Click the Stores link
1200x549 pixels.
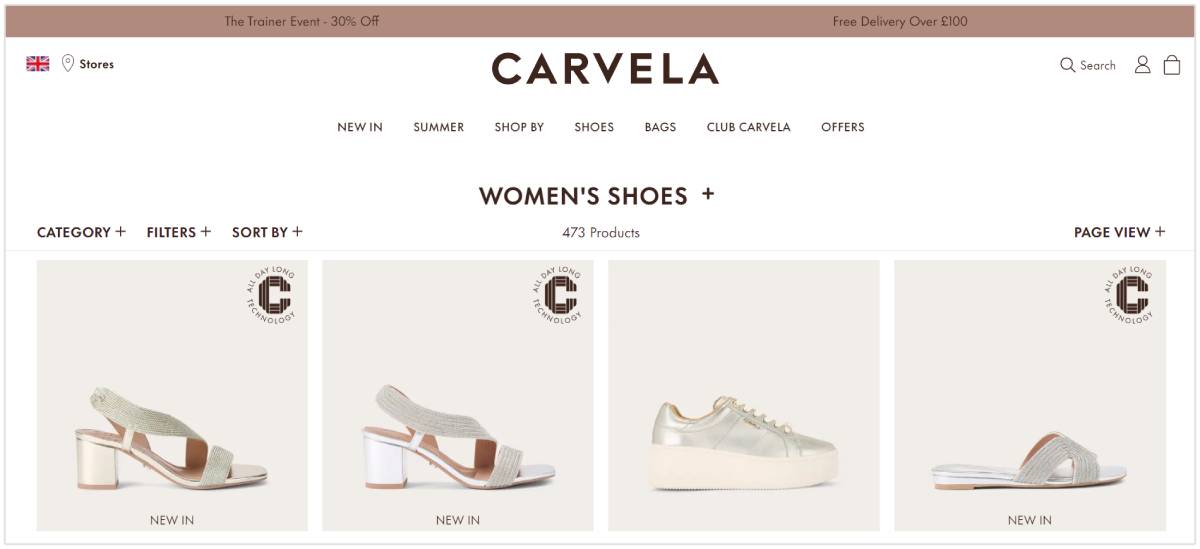click(x=97, y=64)
